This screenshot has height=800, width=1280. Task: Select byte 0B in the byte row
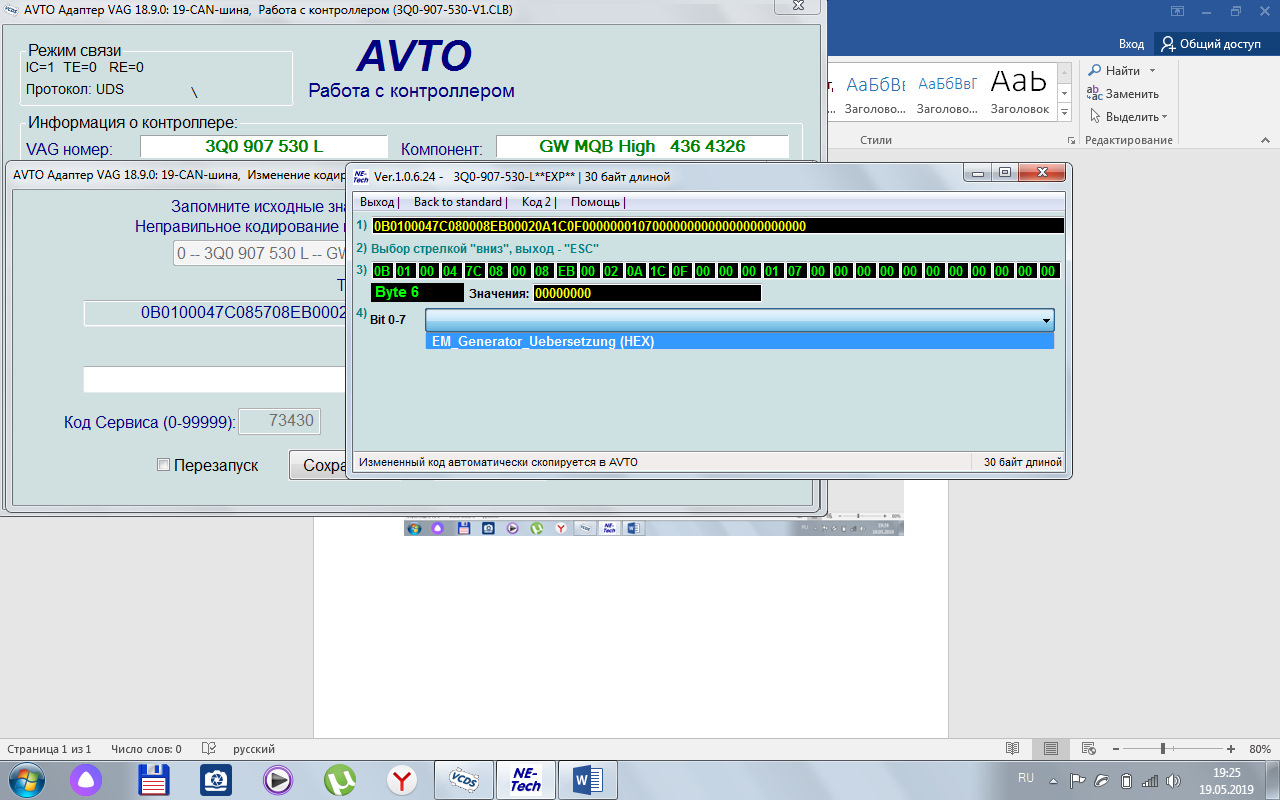point(381,271)
